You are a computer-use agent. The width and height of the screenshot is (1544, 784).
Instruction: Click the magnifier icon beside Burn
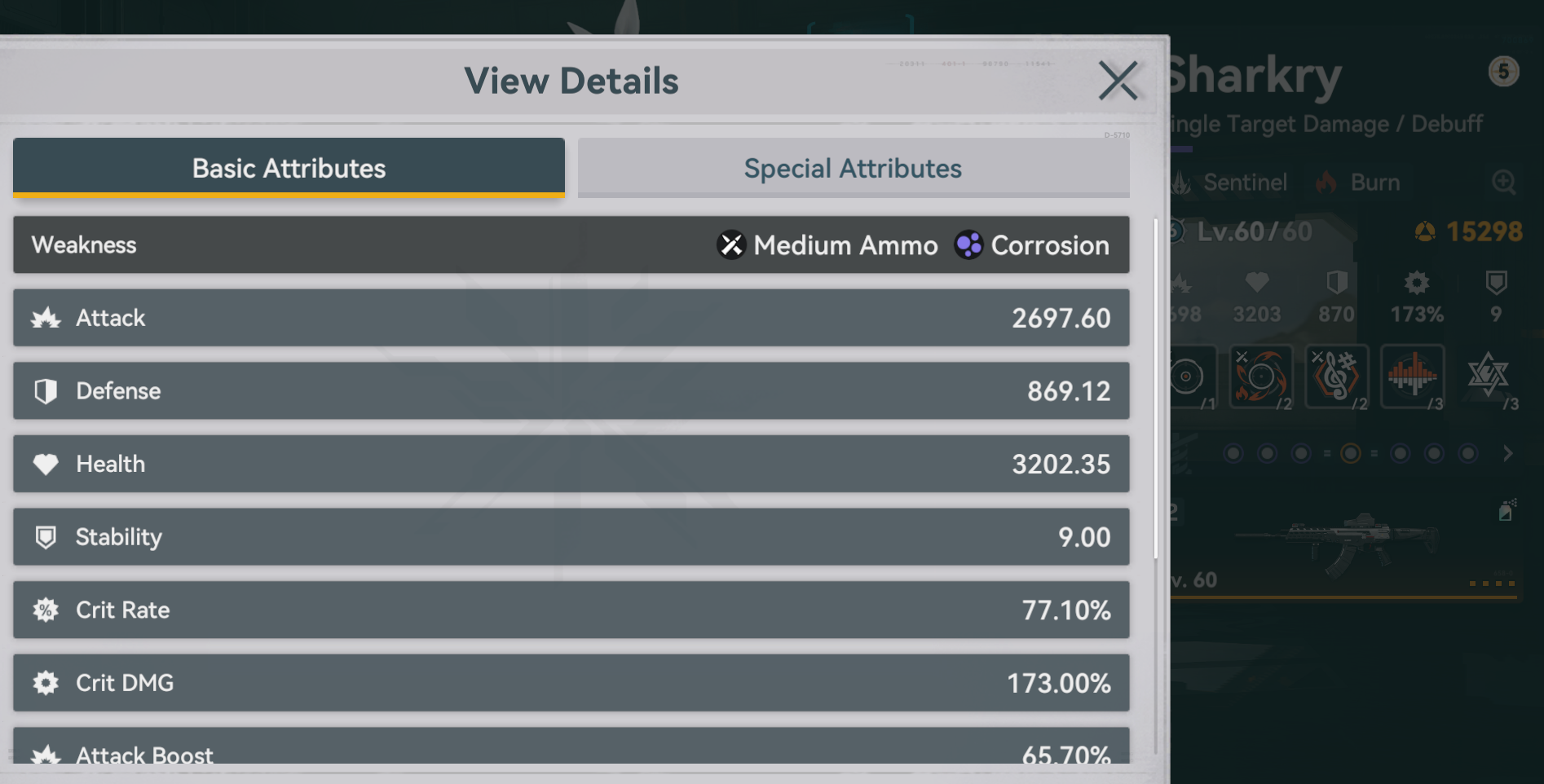pos(1504,182)
